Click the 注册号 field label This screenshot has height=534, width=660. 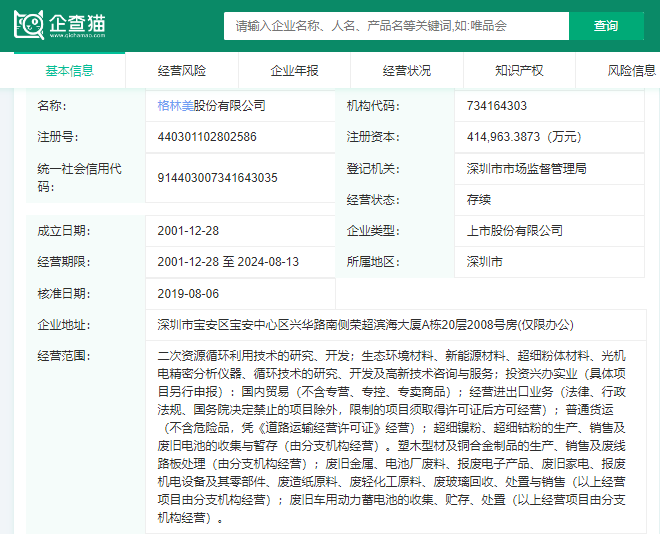coord(58,137)
